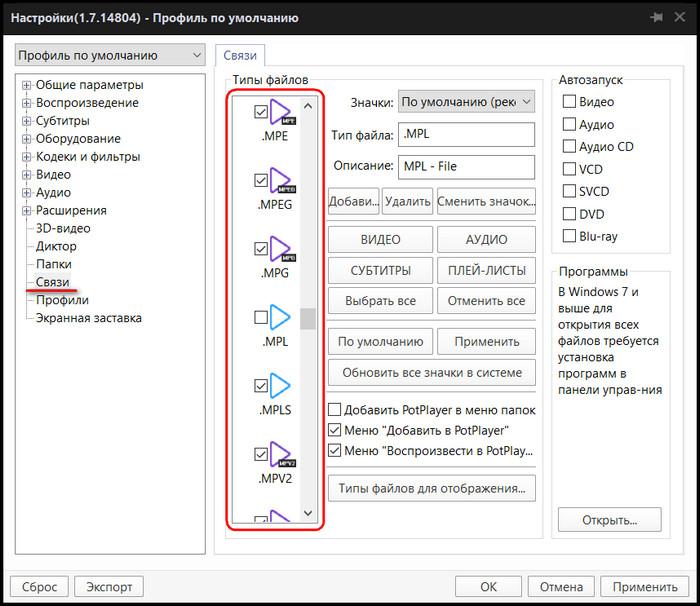
Task: Expand Общие параметры tree node
Action: [x=26, y=85]
